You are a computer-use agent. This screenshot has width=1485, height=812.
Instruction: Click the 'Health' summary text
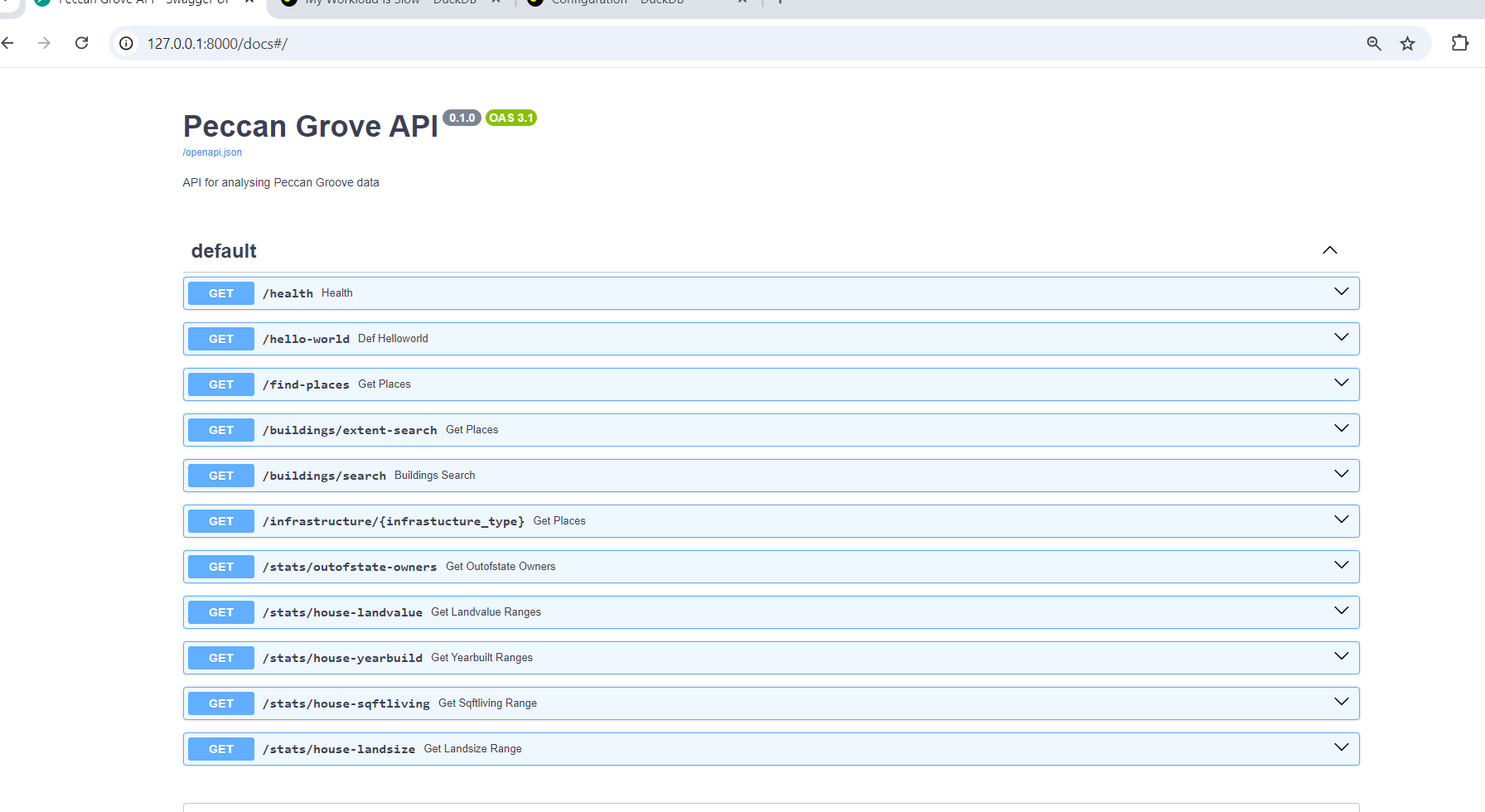coord(337,292)
